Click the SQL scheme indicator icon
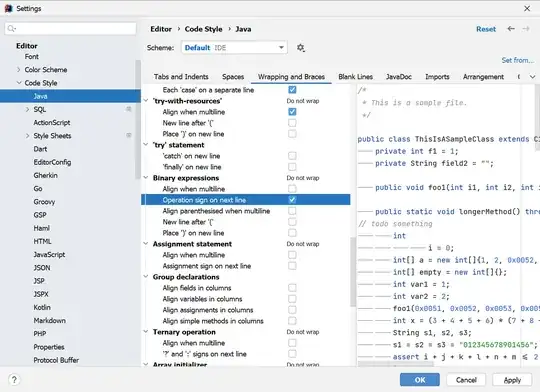The height and width of the screenshot is (392, 540). (128, 109)
